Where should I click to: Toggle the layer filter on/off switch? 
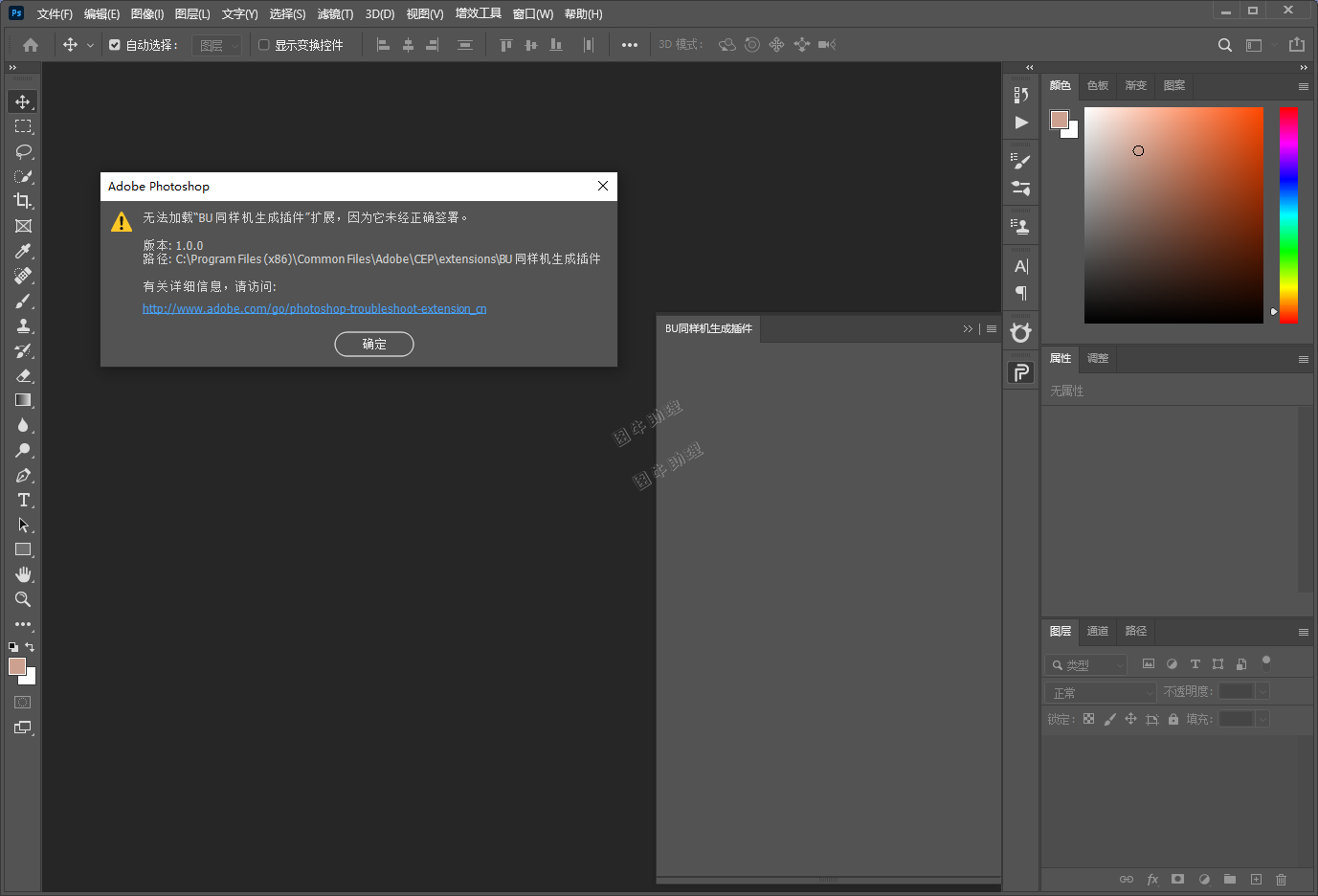click(1265, 661)
